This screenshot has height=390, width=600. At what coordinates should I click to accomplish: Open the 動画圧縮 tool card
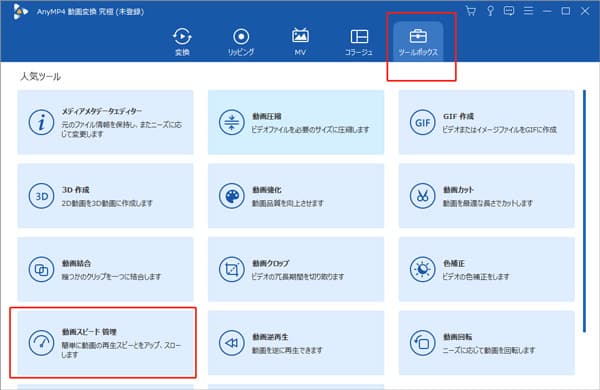coord(296,122)
